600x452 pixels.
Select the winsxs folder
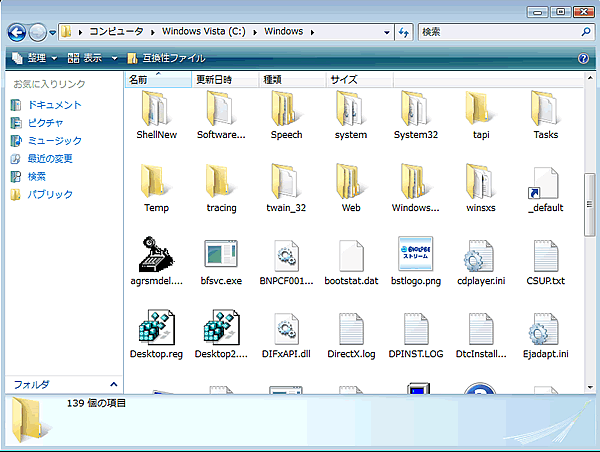(x=481, y=188)
